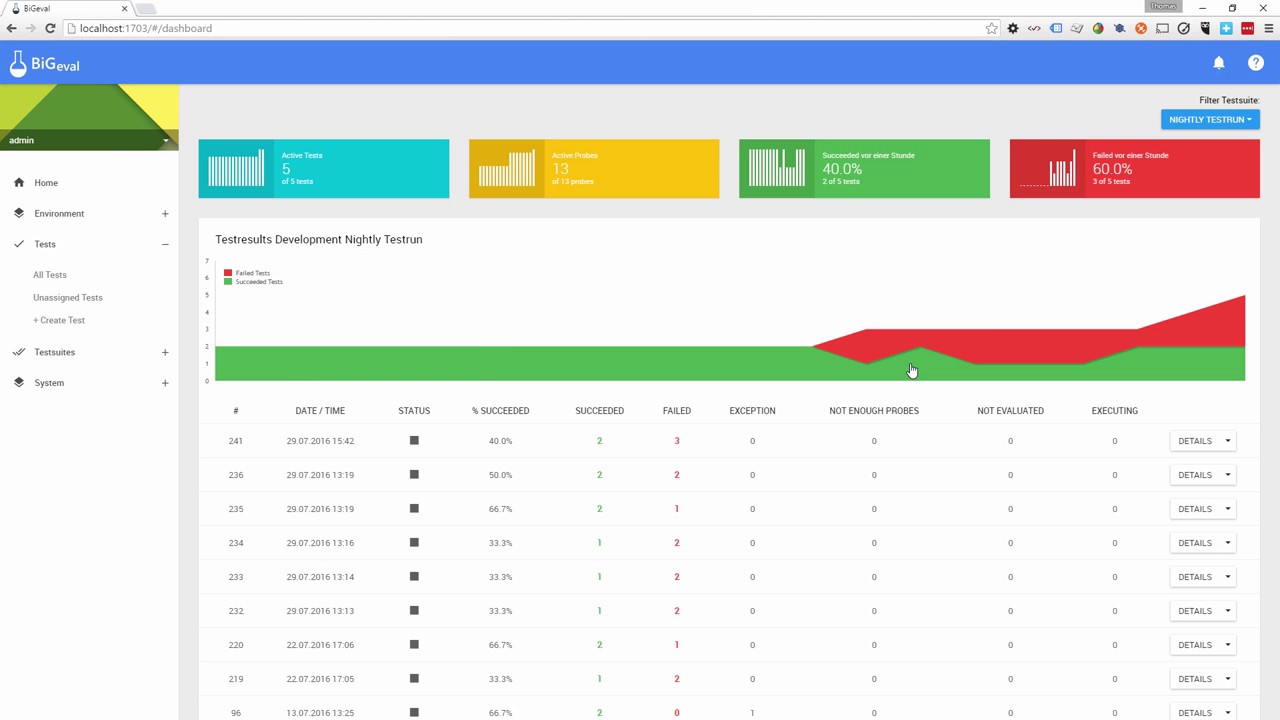Click the EXCEPTION column header

pos(752,411)
